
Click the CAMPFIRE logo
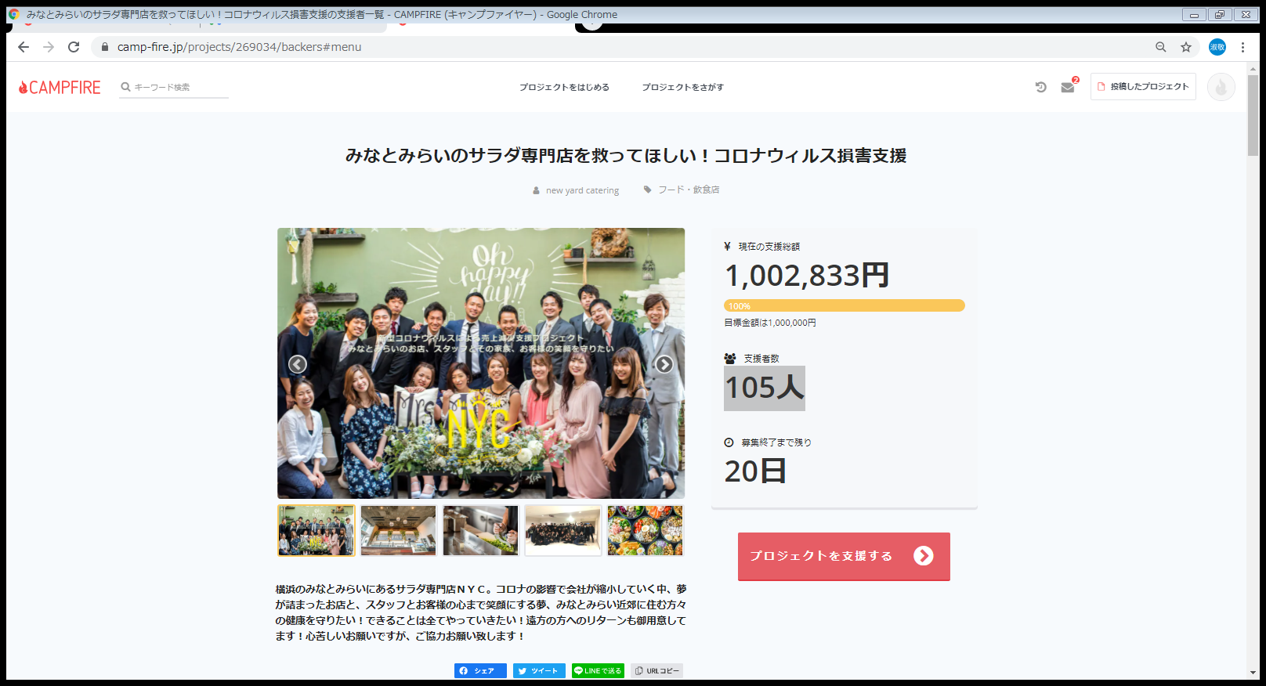click(60, 88)
